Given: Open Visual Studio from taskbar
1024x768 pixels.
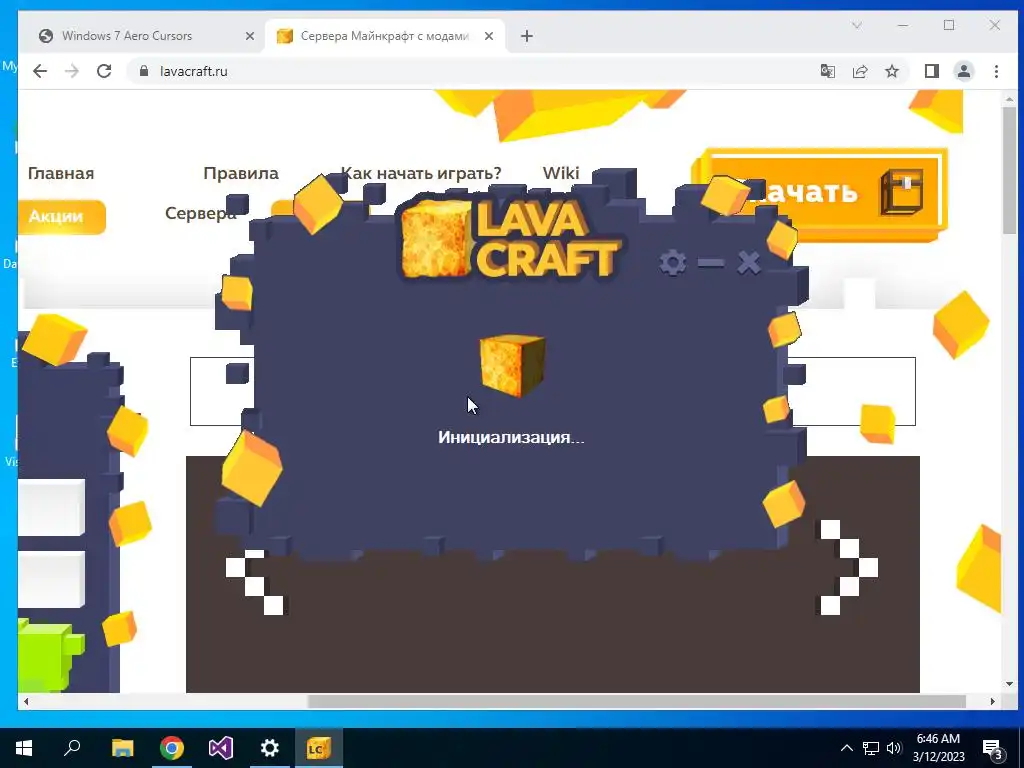Looking at the screenshot, I should (221, 748).
